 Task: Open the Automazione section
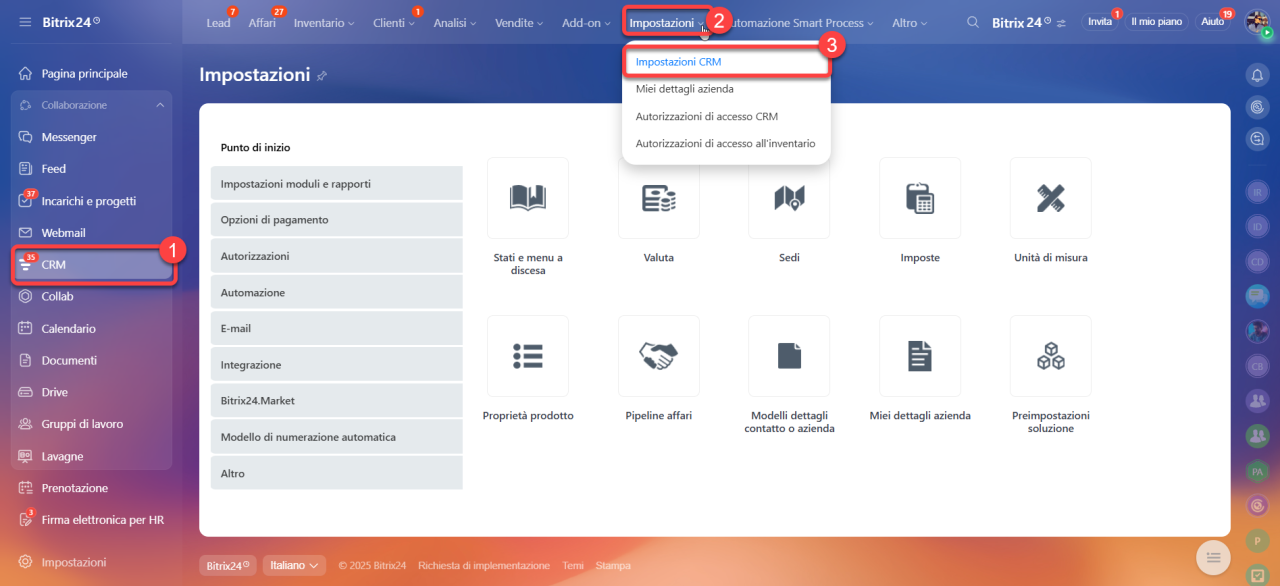337,292
